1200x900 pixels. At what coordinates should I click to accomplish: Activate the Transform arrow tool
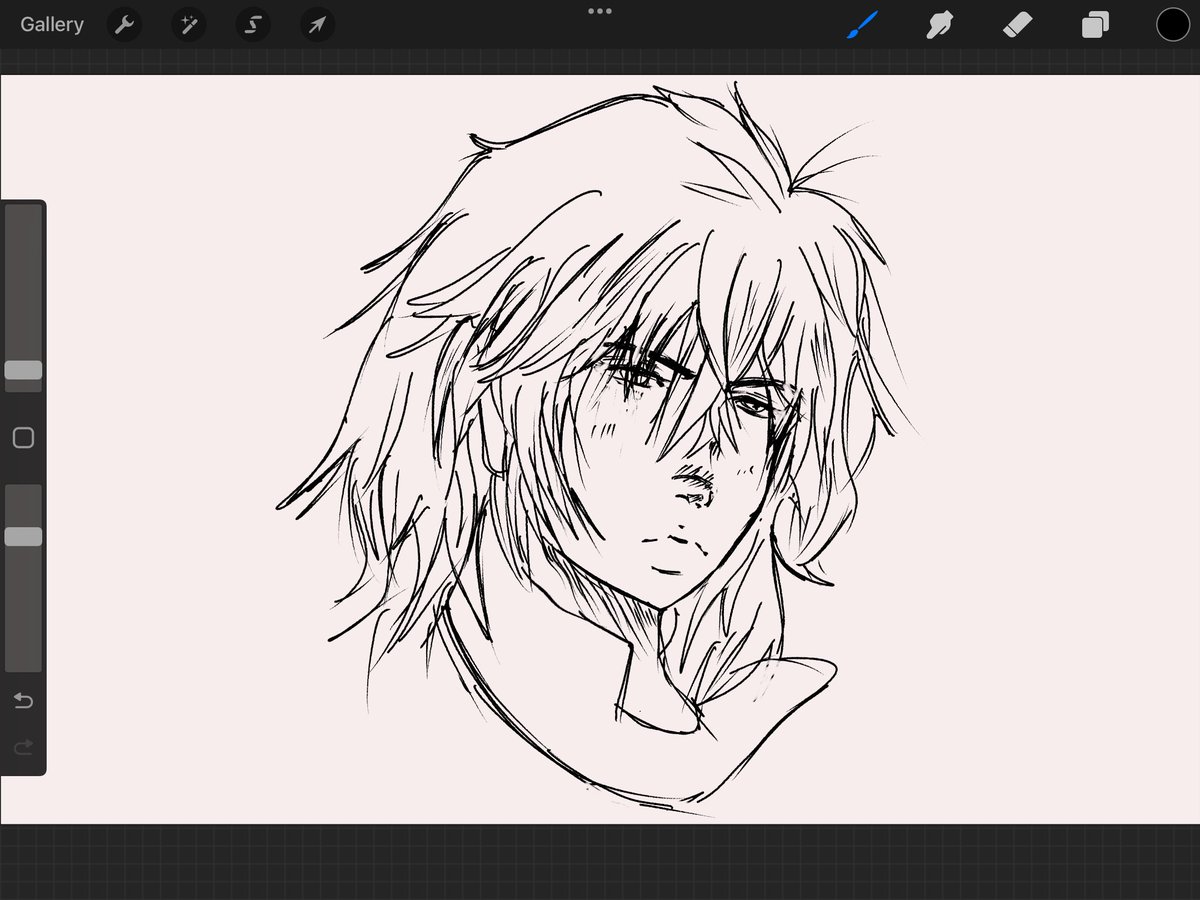click(317, 25)
